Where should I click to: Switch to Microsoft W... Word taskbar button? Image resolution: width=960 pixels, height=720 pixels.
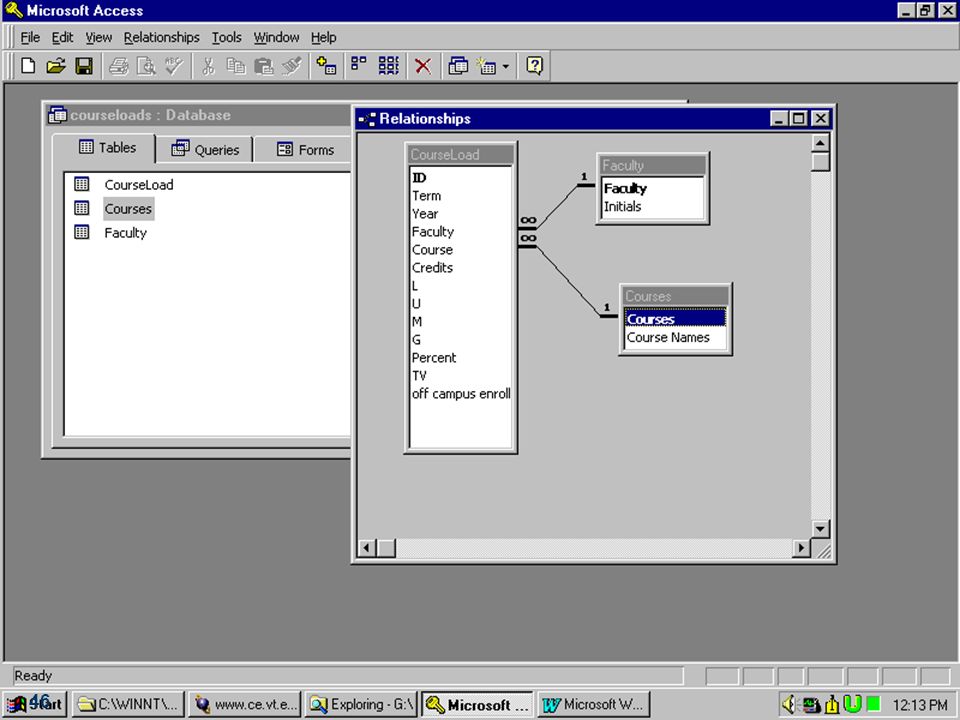[x=594, y=704]
